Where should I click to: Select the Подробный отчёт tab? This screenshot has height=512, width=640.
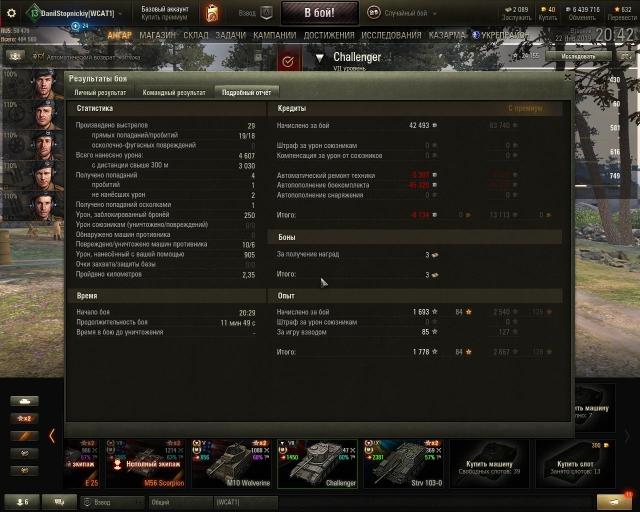pos(247,93)
